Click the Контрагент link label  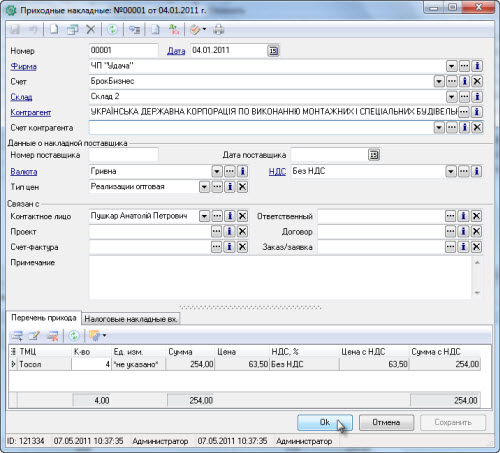[x=31, y=112]
